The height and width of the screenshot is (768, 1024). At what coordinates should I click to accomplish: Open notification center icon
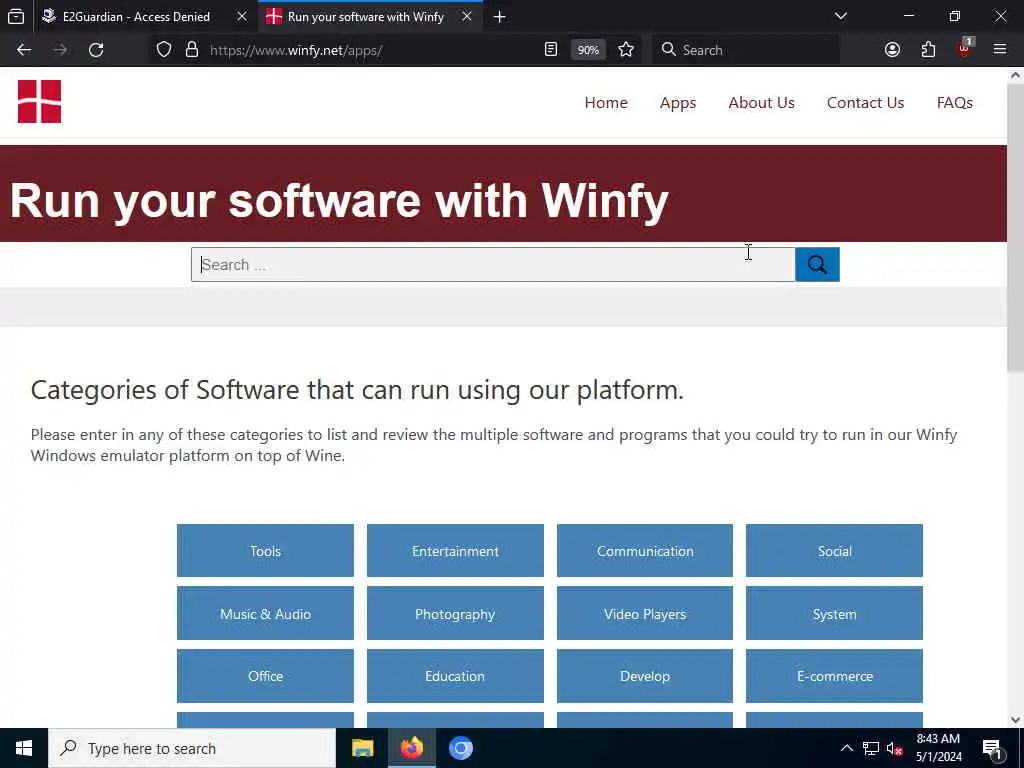click(993, 749)
